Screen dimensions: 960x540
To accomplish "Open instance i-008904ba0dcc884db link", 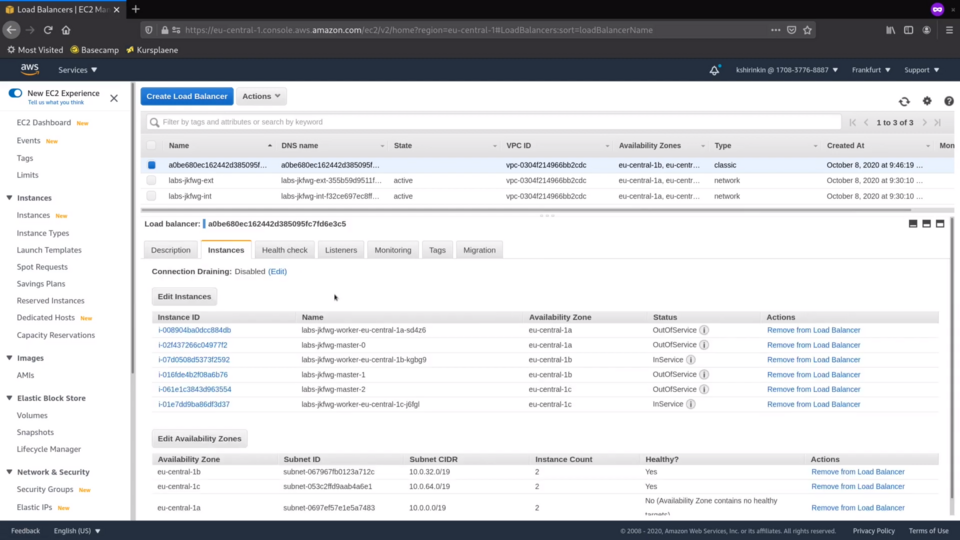I will pos(195,330).
